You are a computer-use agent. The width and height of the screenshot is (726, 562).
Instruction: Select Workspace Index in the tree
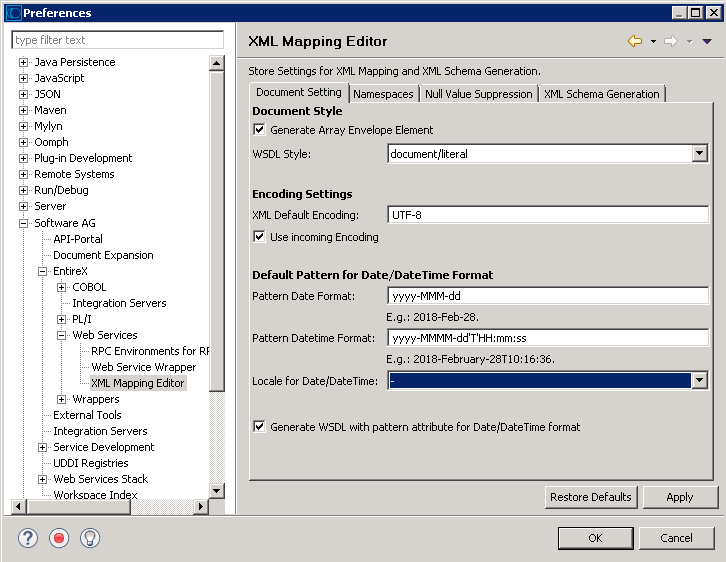[x=95, y=495]
